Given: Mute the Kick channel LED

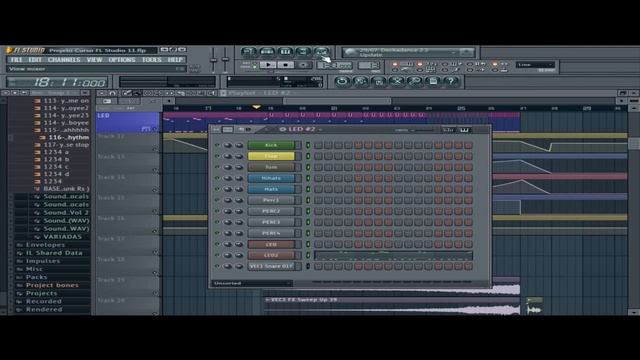Looking at the screenshot, I should click(x=217, y=145).
